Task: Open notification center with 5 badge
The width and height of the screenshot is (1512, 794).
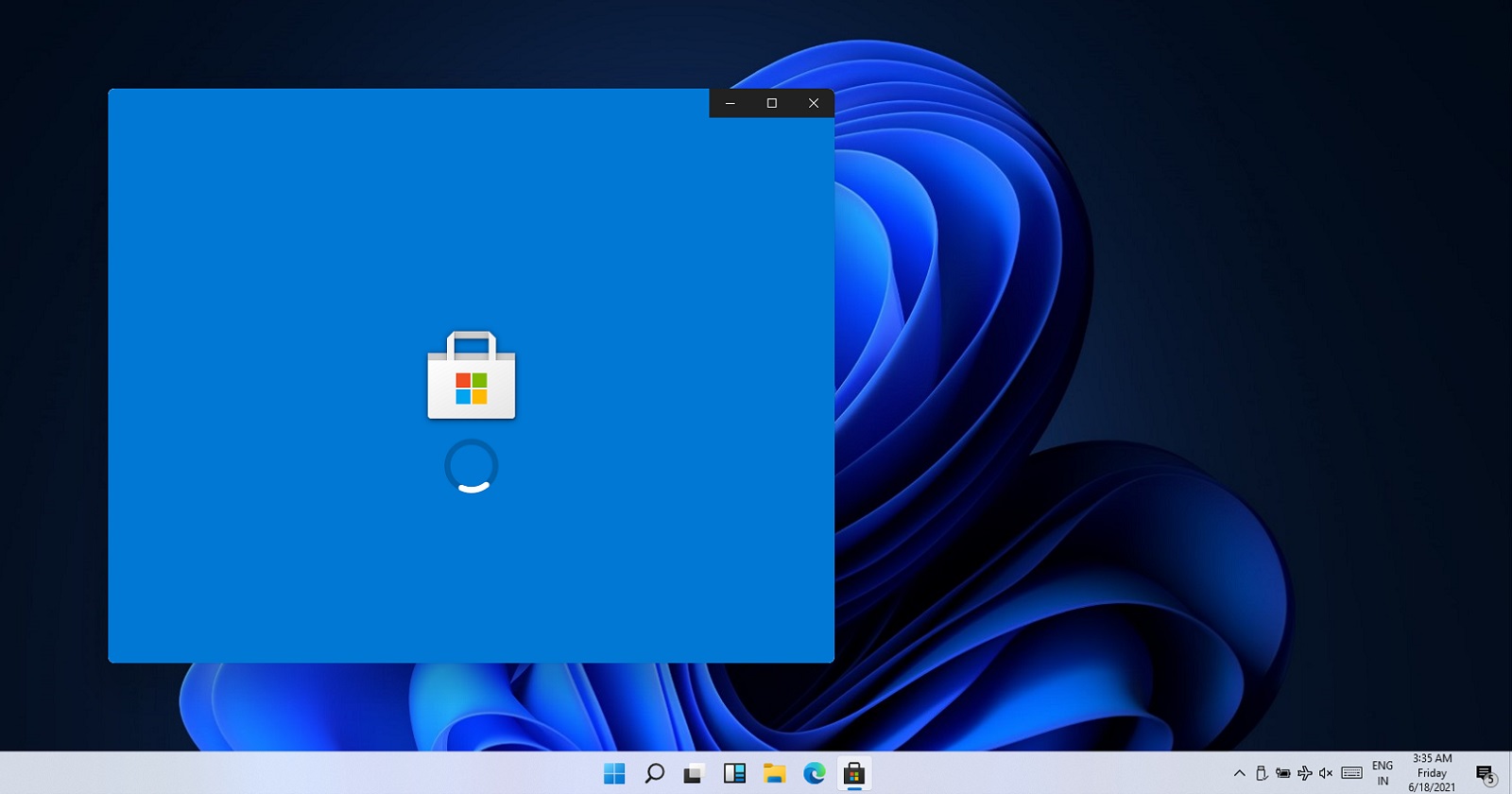Action: click(1485, 774)
